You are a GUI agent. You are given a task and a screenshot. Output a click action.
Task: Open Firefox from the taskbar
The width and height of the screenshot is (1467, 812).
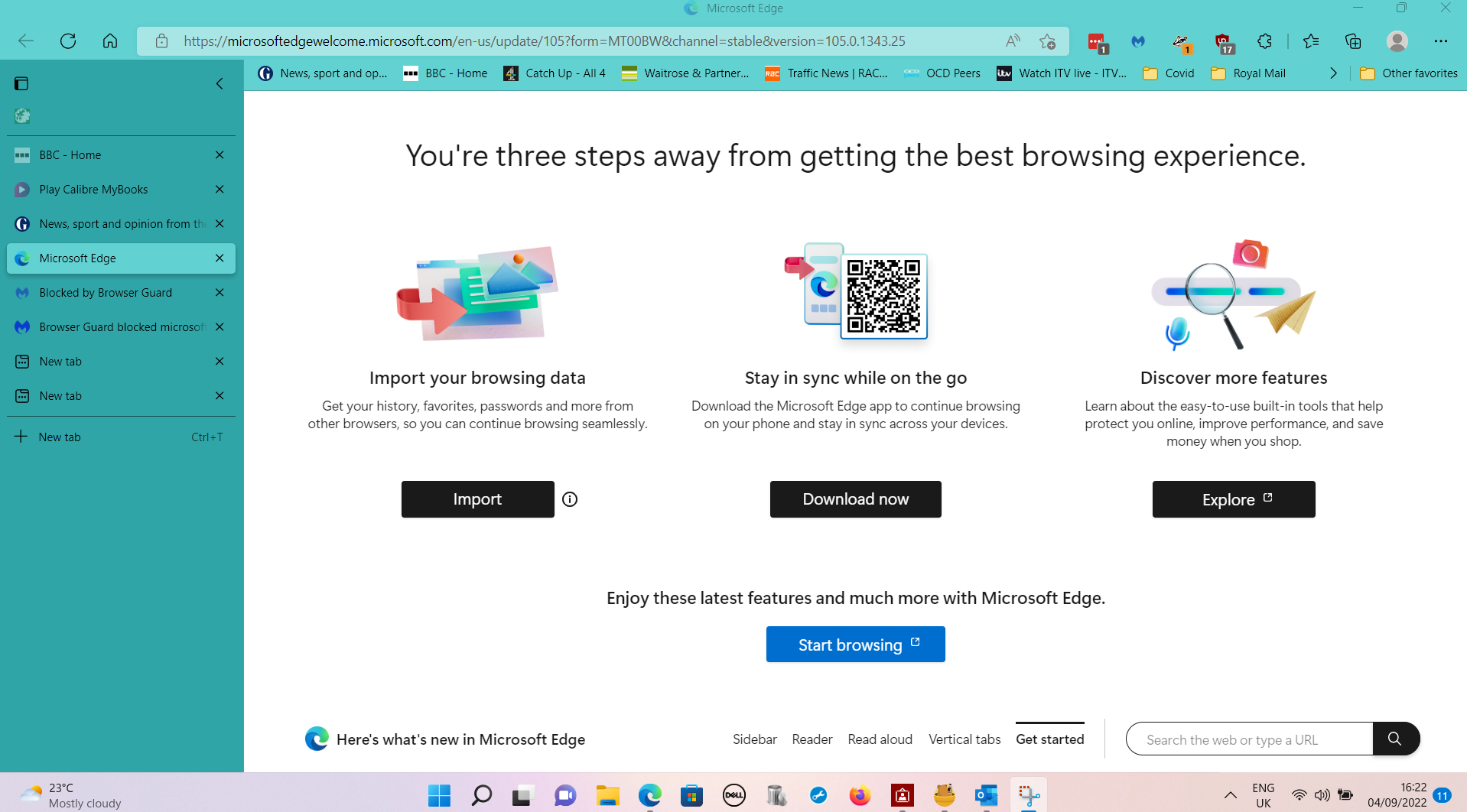860,796
